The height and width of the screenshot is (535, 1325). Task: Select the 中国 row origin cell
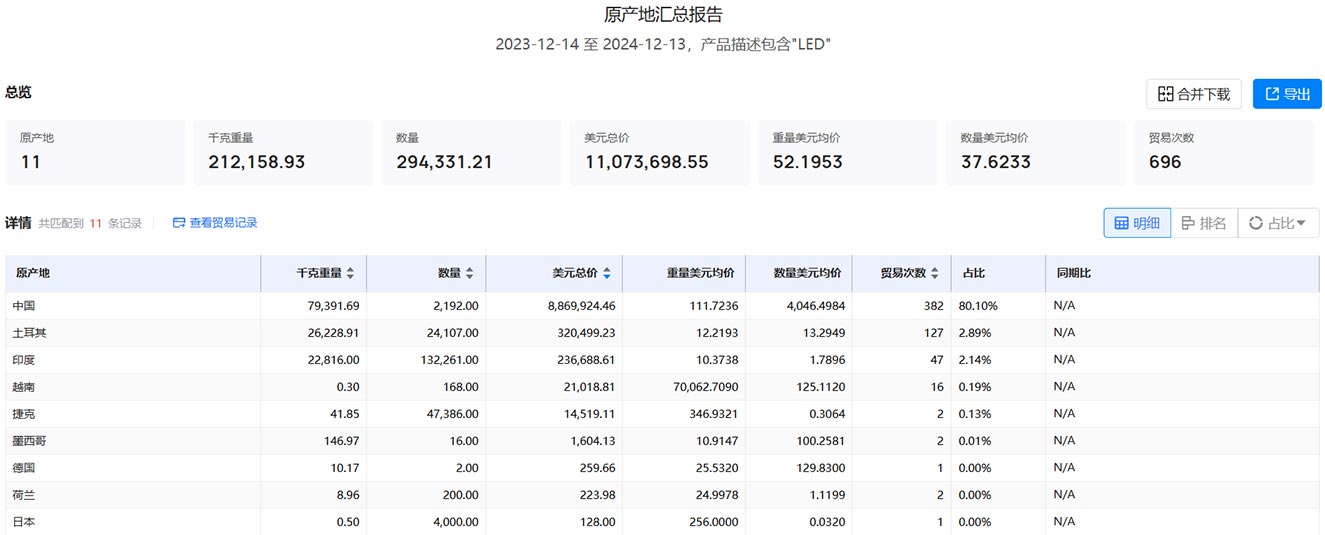(x=133, y=306)
